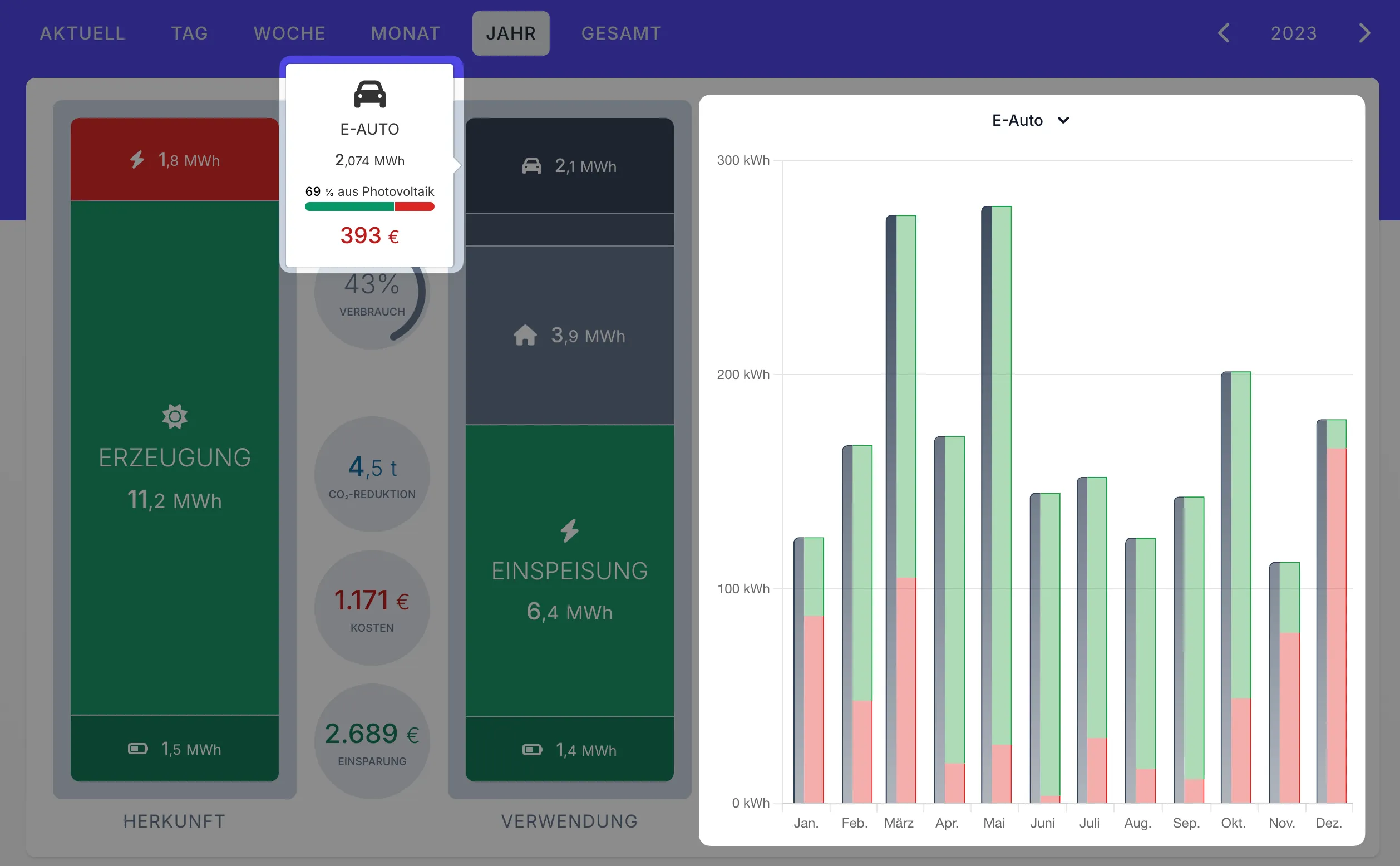This screenshot has width=1400, height=866.
Task: Click the März bar in chart
Action: [x=901, y=509]
